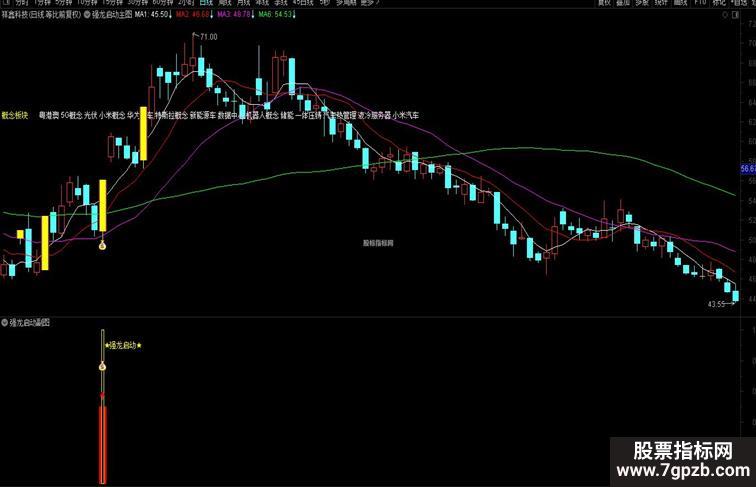The width and height of the screenshot is (756, 487).
Task: Open the 强龙启动主图 indicator settings icon
Action: pos(87,14)
